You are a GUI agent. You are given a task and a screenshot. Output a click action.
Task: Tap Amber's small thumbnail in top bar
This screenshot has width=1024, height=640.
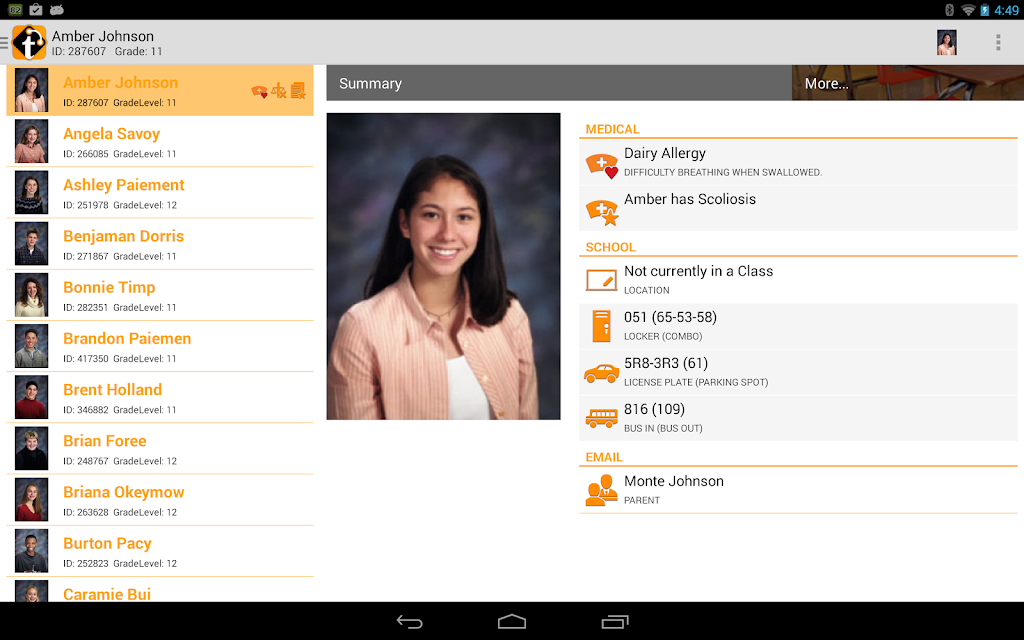(946, 42)
